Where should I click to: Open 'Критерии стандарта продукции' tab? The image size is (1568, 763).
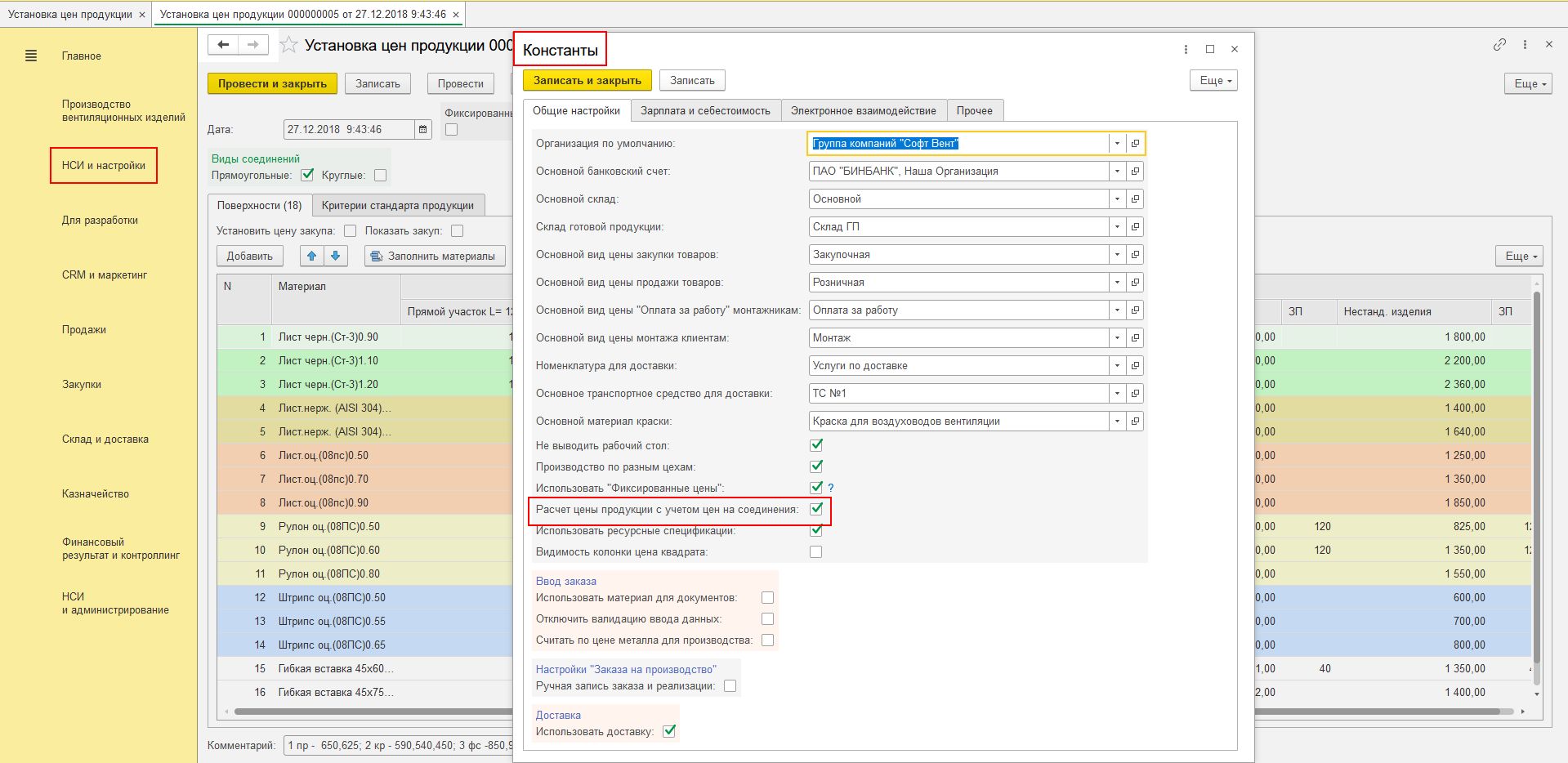397,205
